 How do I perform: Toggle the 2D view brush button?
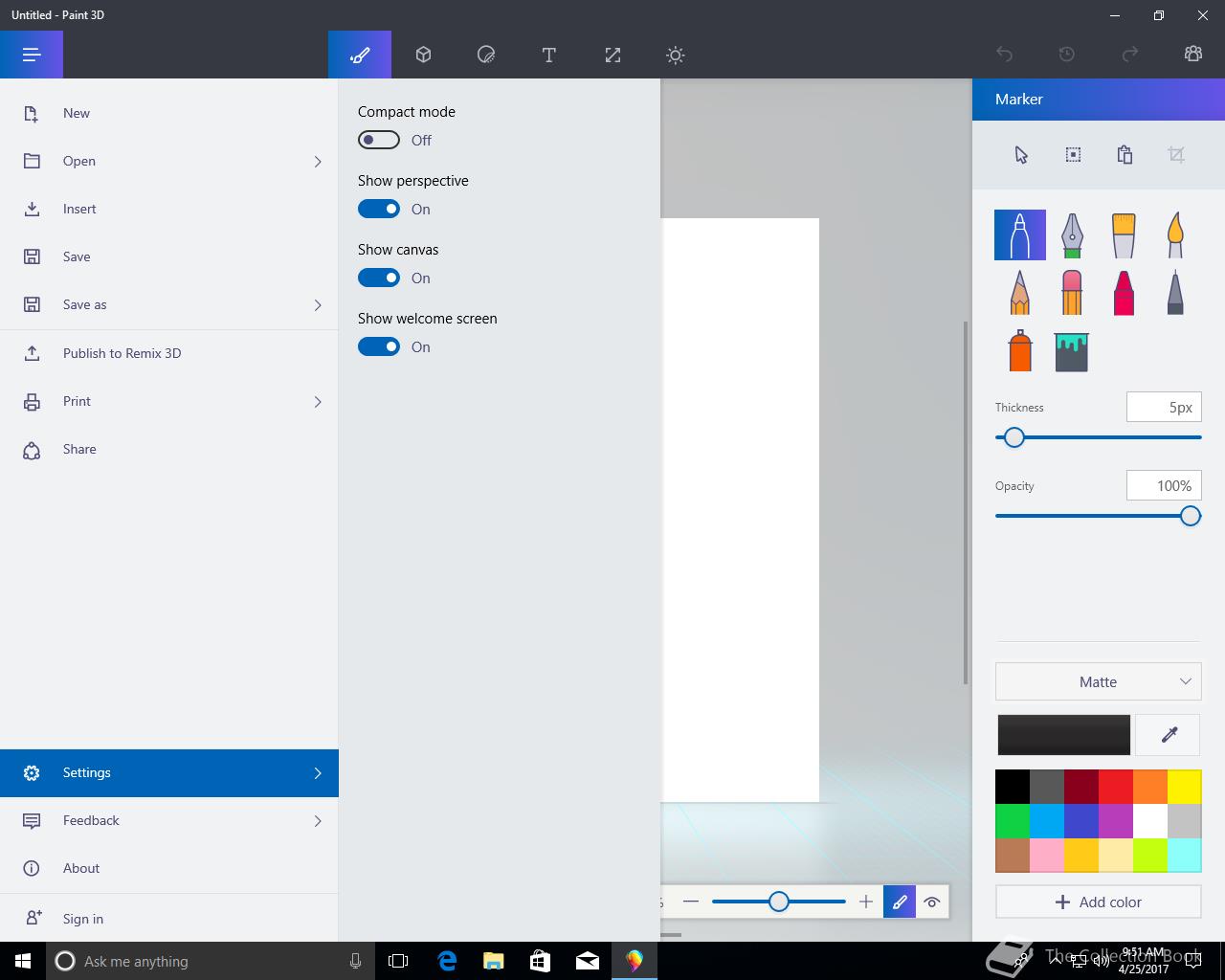(x=900, y=902)
